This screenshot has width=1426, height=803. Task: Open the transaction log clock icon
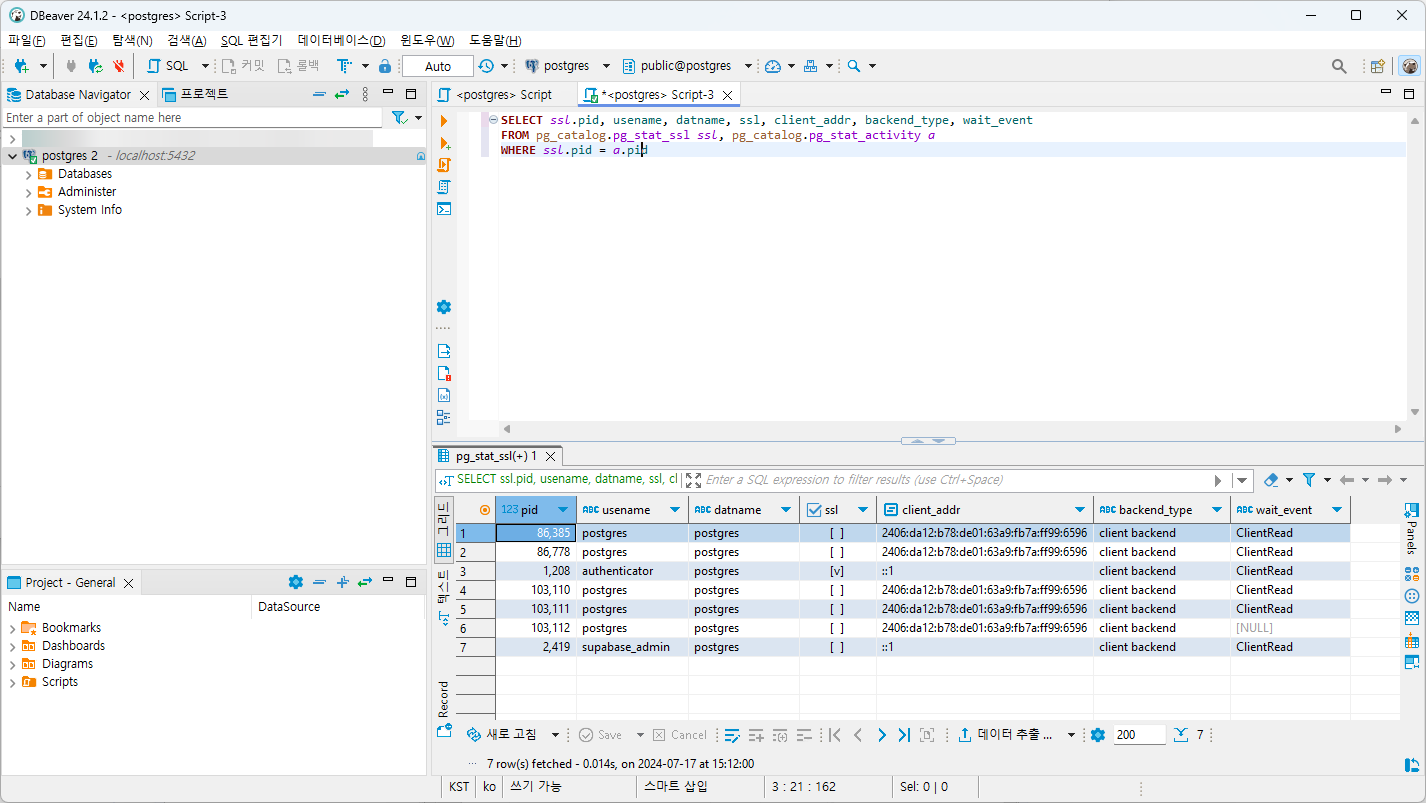pyautogui.click(x=486, y=66)
